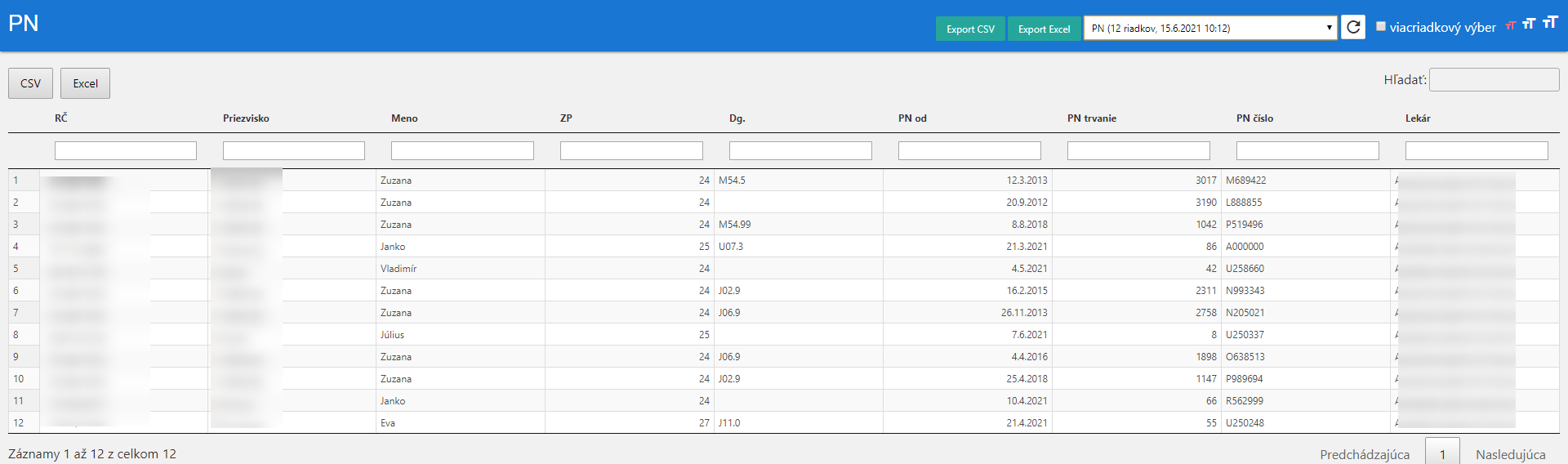
Task: Sort by the Dg. column header
Action: (737, 118)
